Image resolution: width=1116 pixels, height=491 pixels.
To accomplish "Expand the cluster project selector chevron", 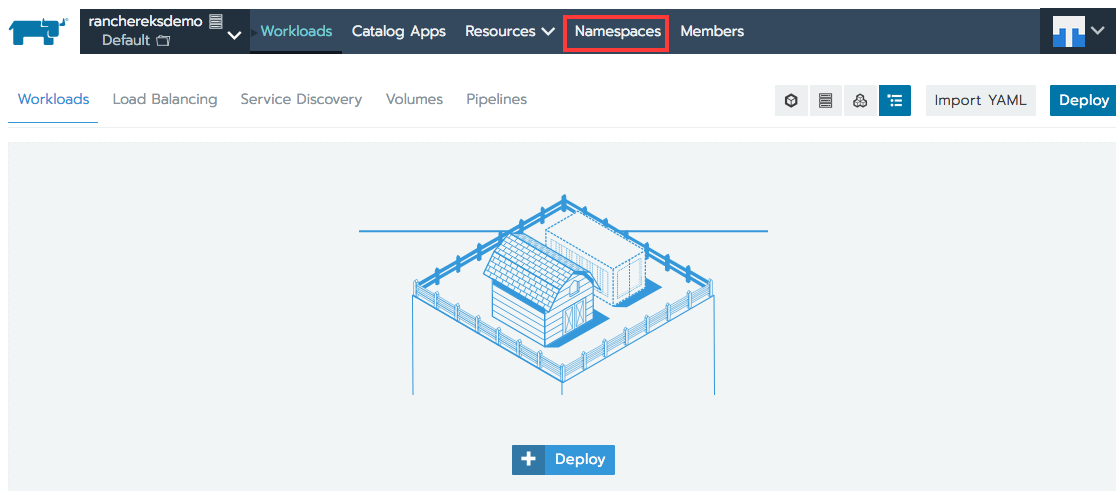I will 235,36.
